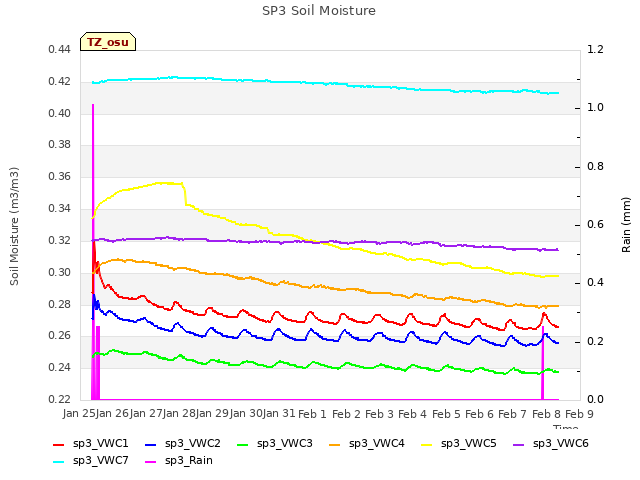Click the sp3_VWC1 legend entry
The height and width of the screenshot is (480, 640).
point(91,443)
